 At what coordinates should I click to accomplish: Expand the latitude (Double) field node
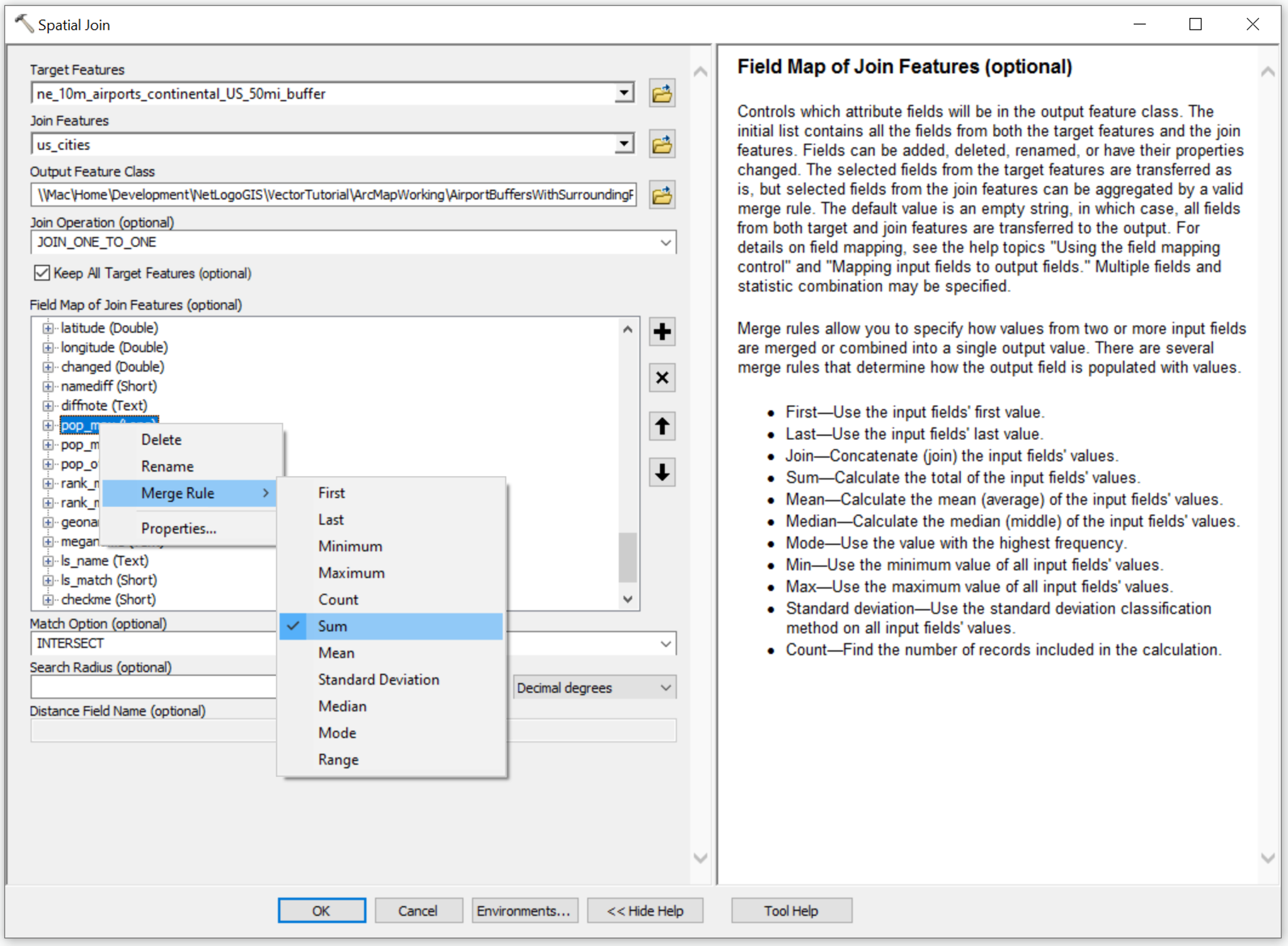[48, 328]
